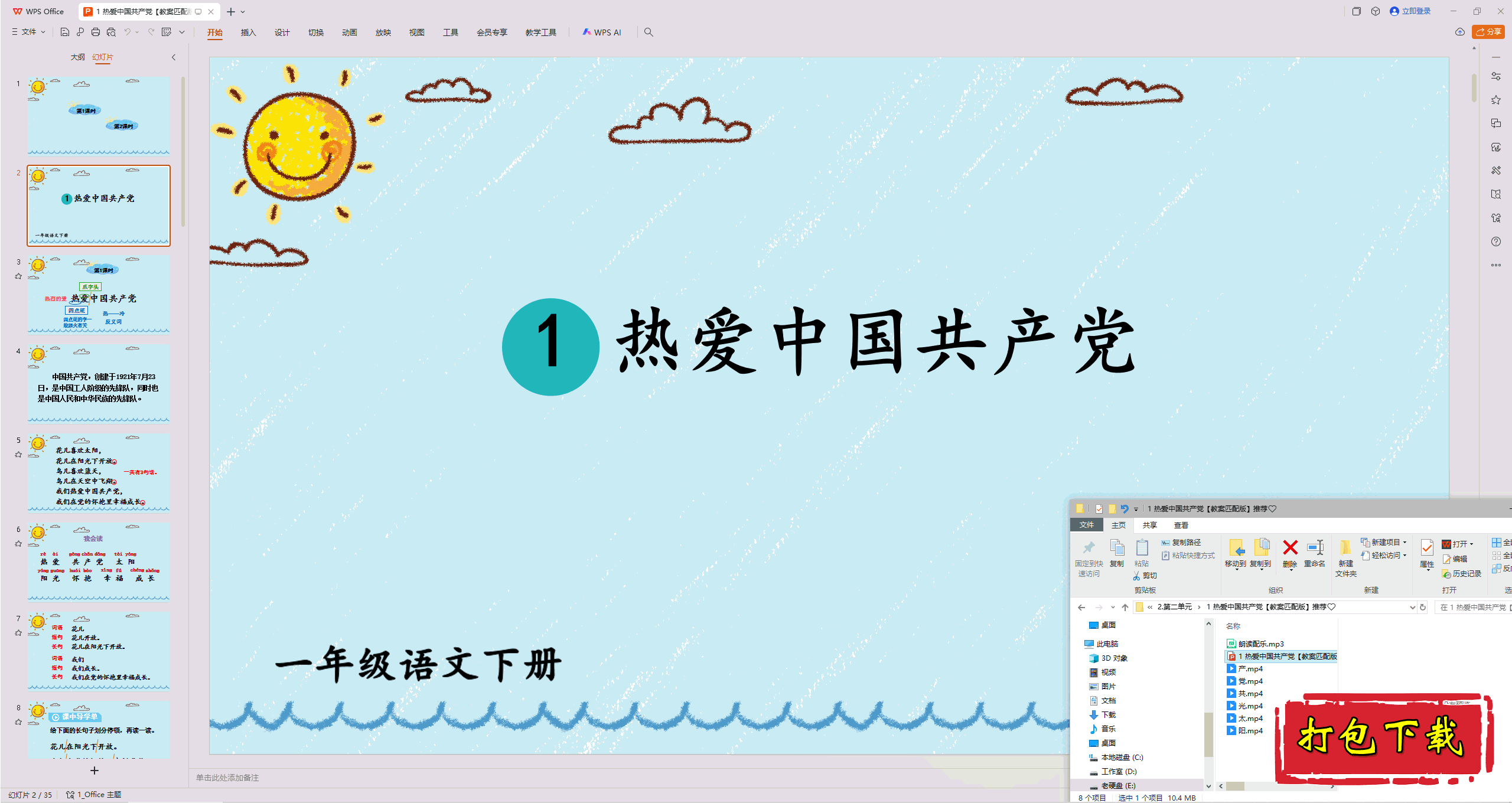Click the beautify design side icon
The width and height of the screenshot is (1512, 803).
[1495, 147]
